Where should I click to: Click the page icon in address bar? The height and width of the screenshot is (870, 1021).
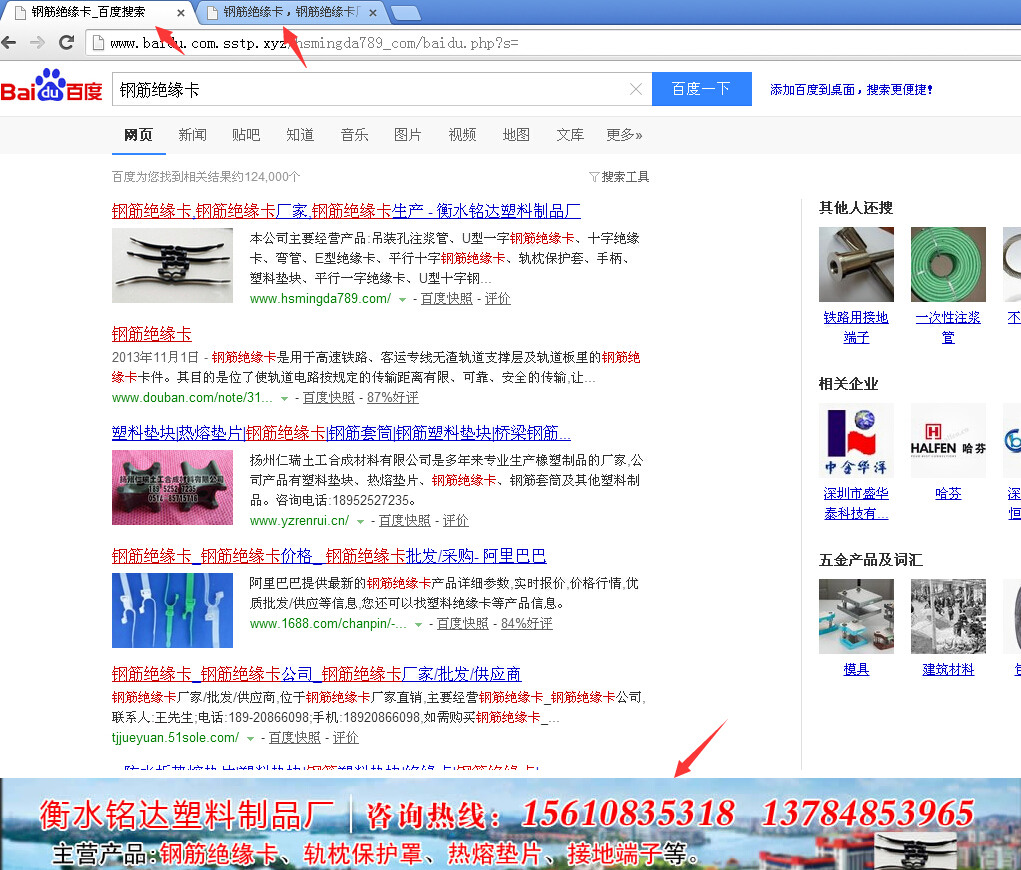tap(98, 43)
